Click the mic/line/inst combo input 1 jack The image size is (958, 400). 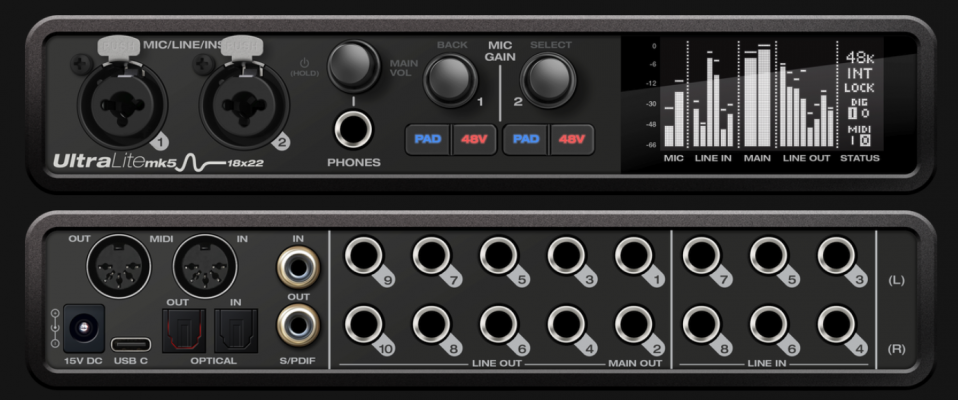point(122,104)
